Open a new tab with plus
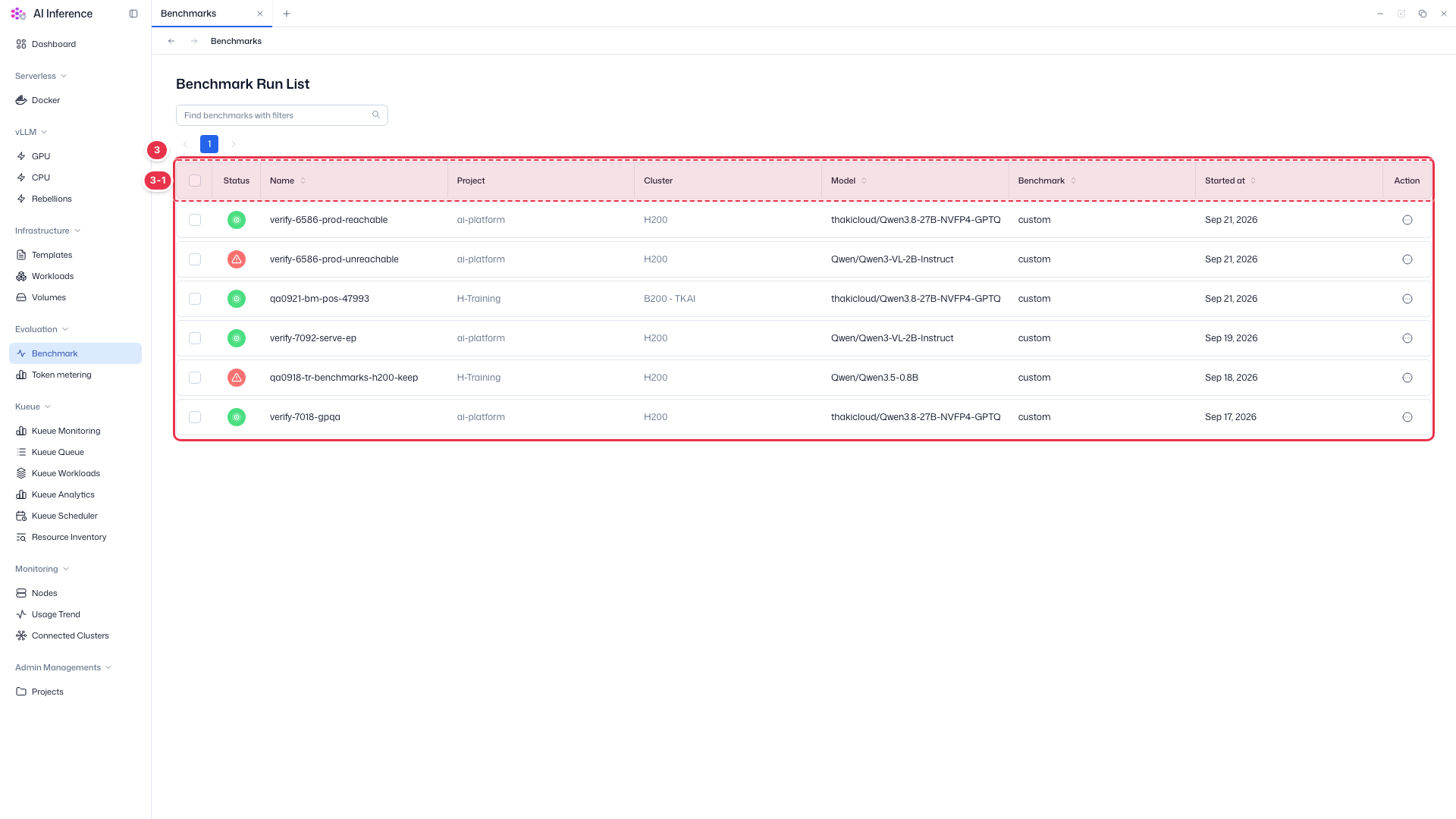This screenshot has width=1456, height=819. pyautogui.click(x=287, y=14)
